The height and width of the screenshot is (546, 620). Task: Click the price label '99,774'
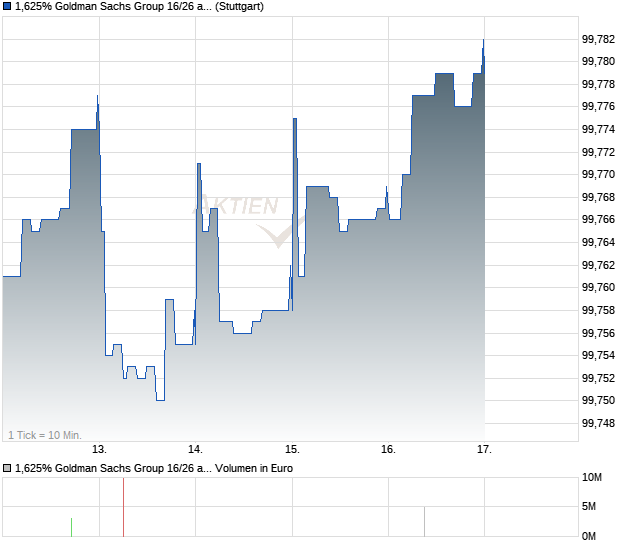coord(598,129)
